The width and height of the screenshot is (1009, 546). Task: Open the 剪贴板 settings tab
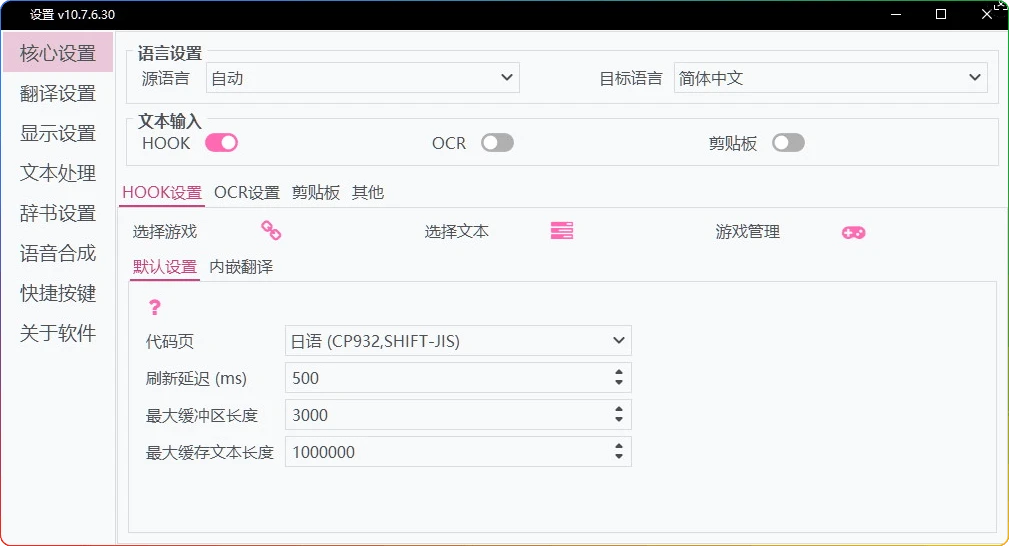(x=315, y=193)
